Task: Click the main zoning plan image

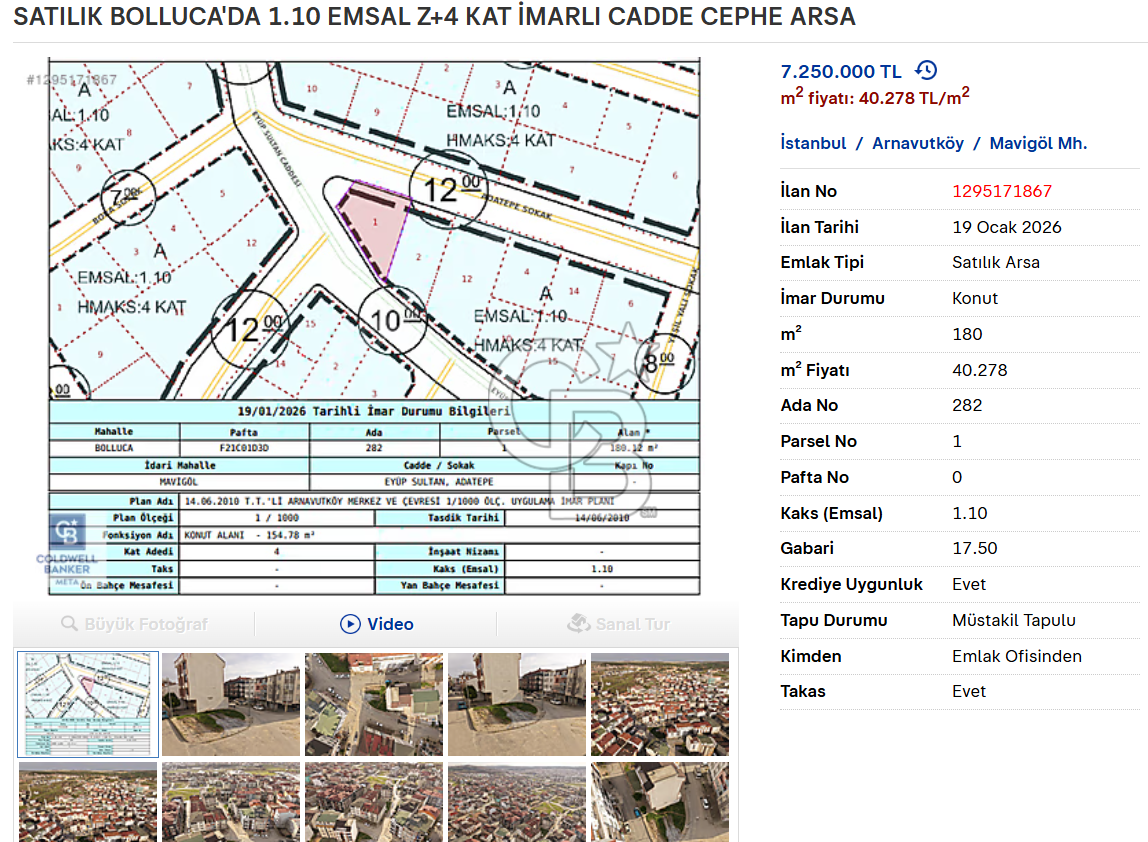Action: (374, 327)
